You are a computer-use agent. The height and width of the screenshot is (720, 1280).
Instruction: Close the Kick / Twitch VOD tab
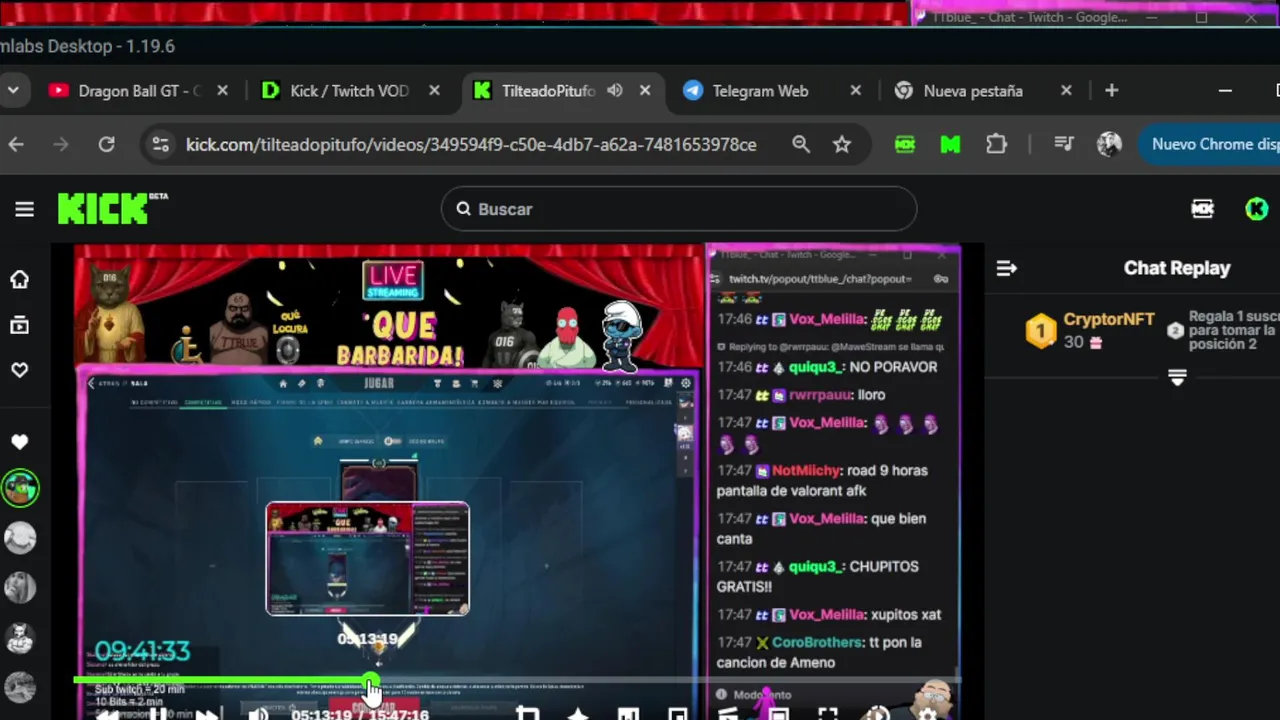point(434,91)
